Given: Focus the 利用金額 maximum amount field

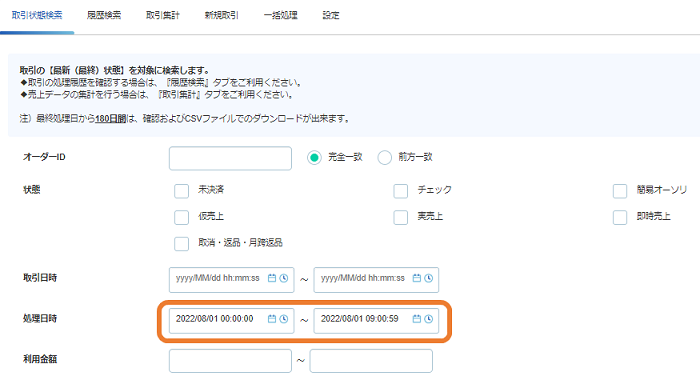Looking at the screenshot, I should (x=371, y=361).
